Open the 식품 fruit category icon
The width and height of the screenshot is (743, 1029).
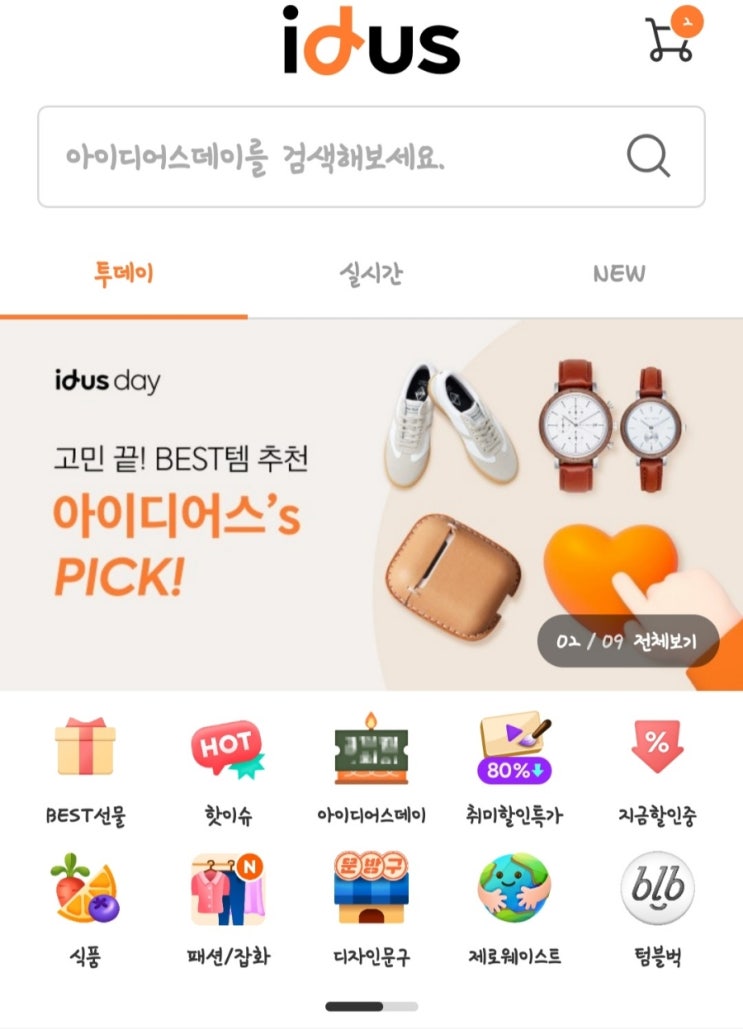pyautogui.click(x=85, y=889)
